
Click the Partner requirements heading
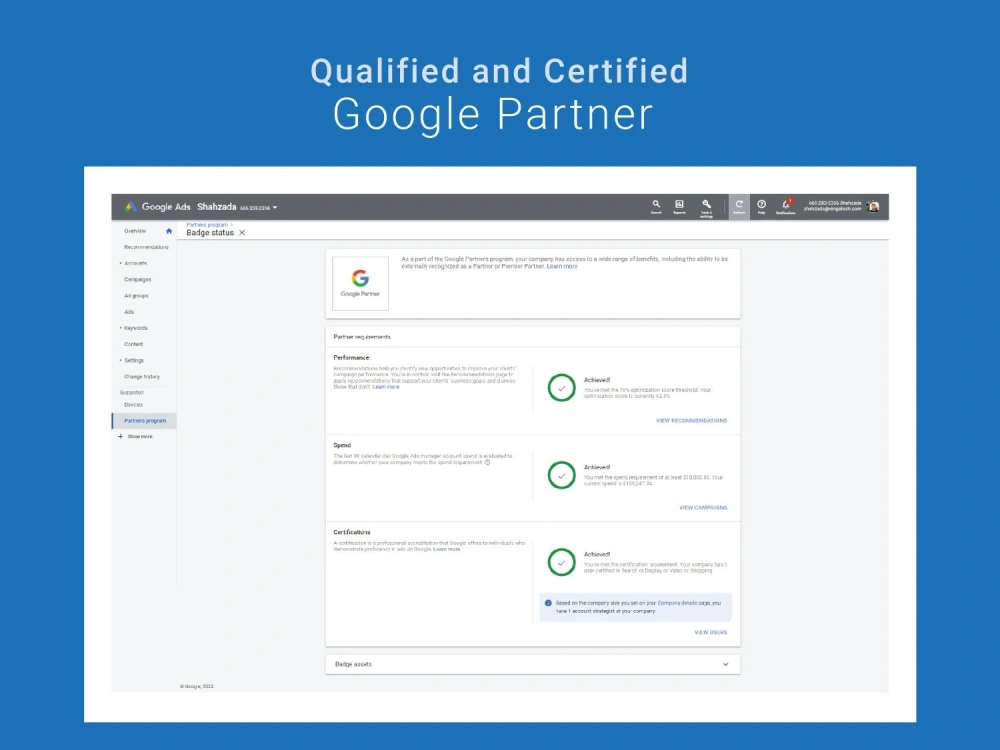tap(362, 337)
